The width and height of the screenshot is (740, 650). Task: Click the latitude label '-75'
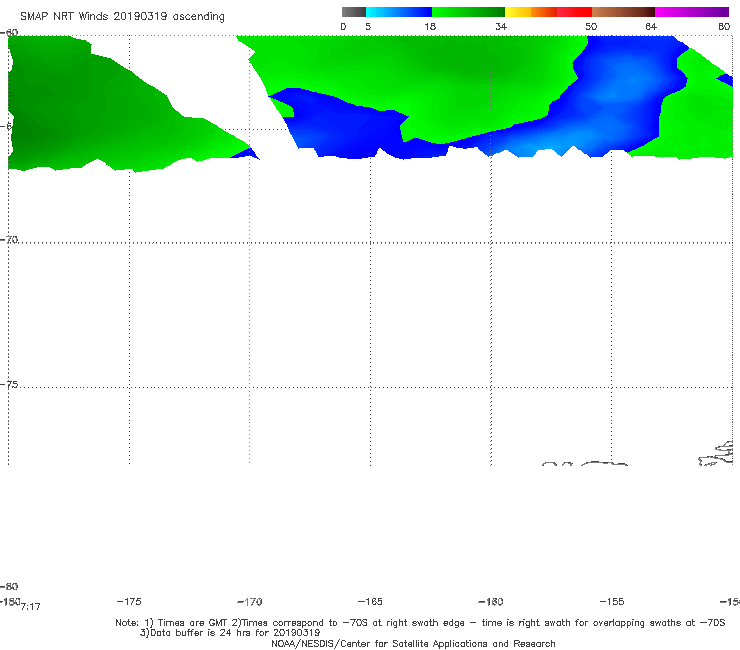click(9, 385)
